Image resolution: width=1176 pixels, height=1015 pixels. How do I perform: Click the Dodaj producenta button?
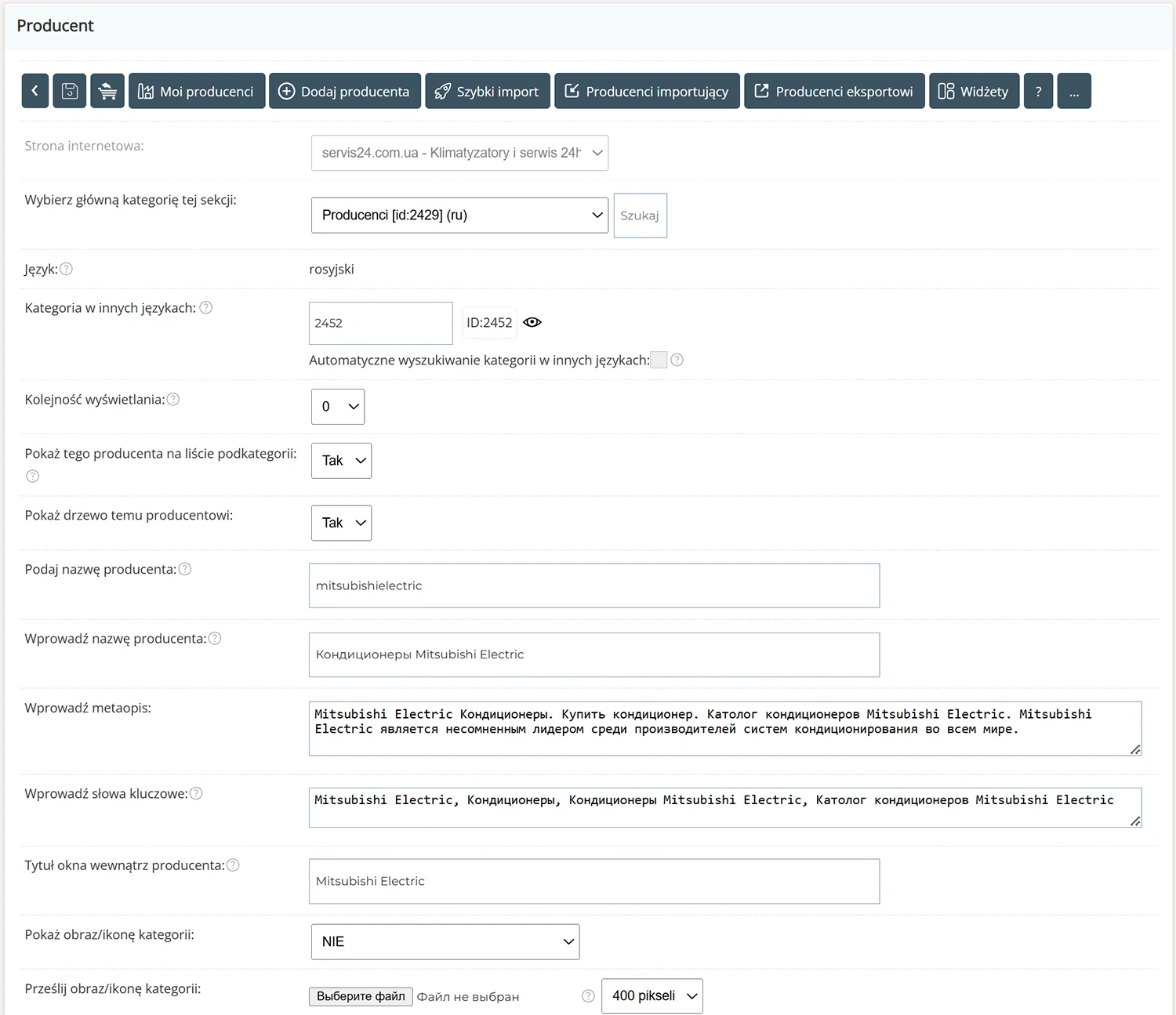click(x=345, y=91)
